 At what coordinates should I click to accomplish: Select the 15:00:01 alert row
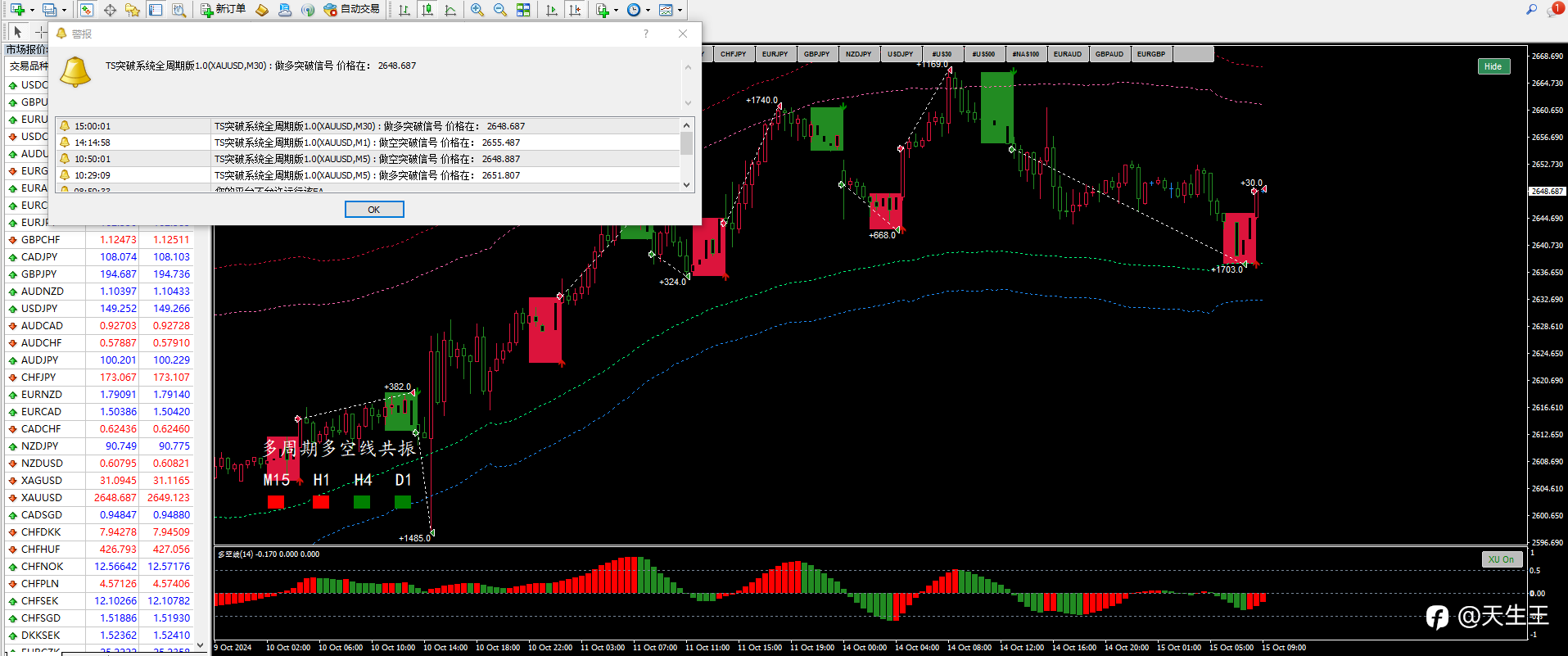[368, 126]
